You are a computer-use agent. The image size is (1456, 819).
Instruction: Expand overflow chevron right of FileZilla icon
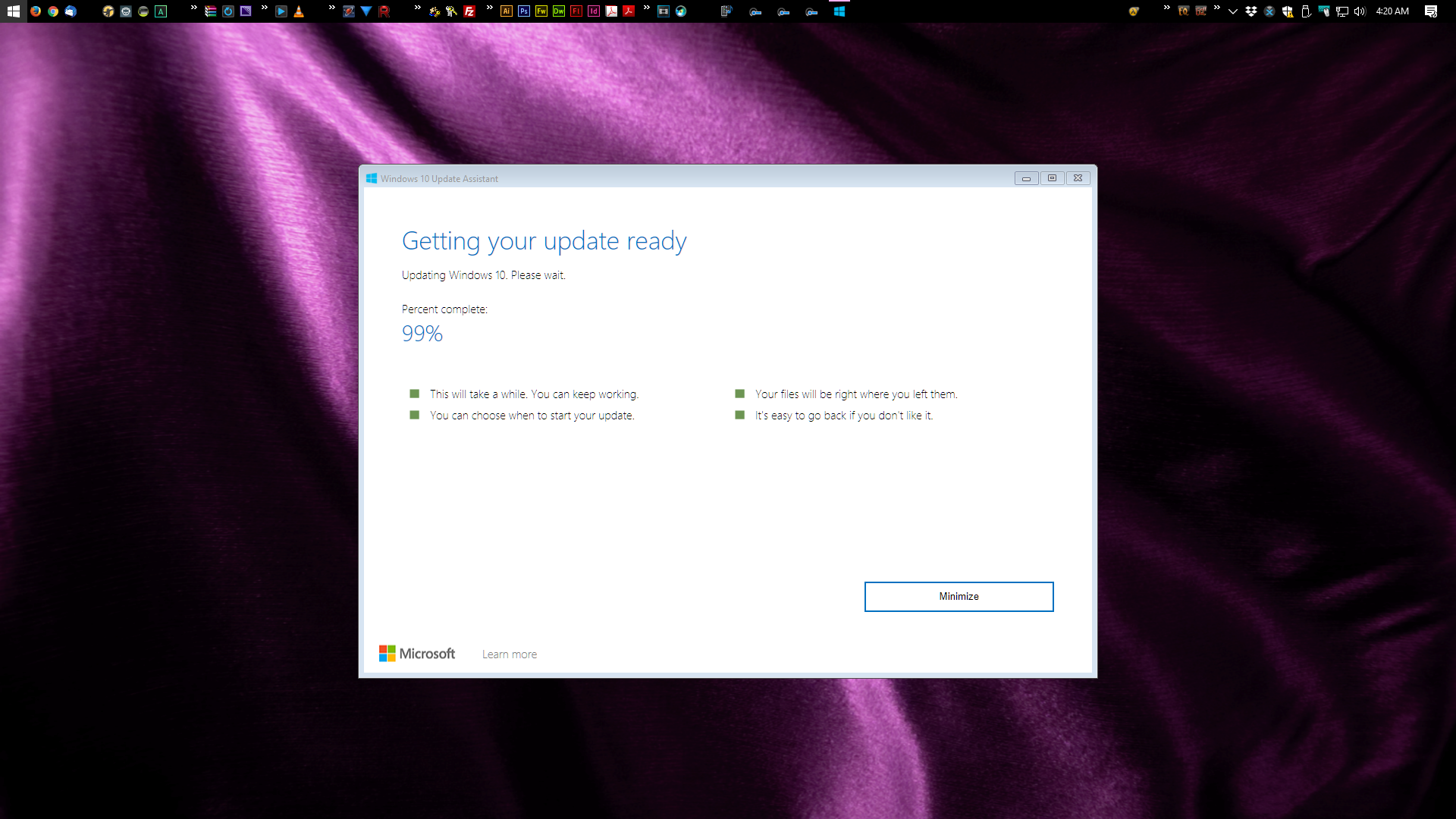coord(490,8)
